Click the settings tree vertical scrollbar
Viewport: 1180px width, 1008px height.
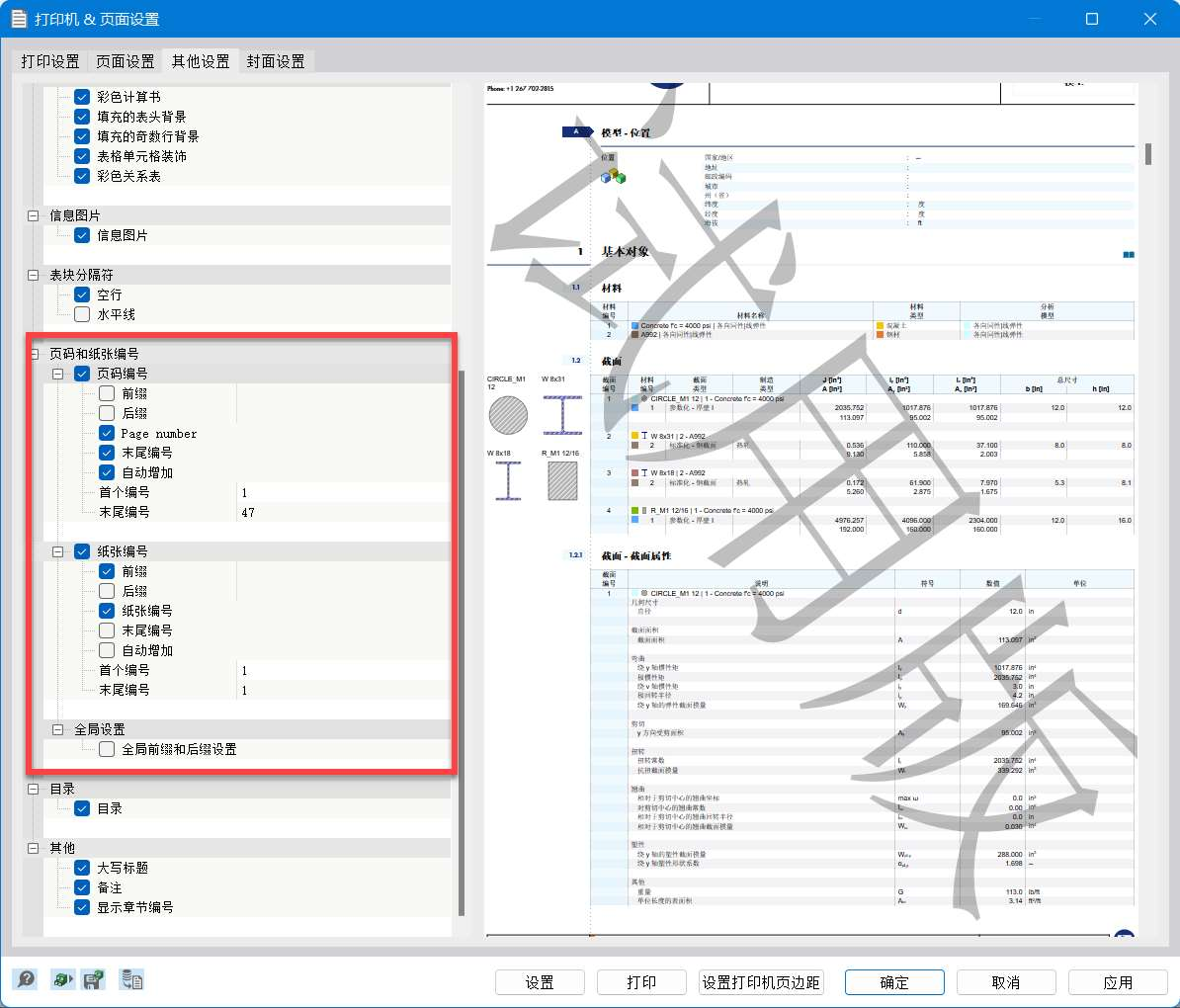coord(461,641)
